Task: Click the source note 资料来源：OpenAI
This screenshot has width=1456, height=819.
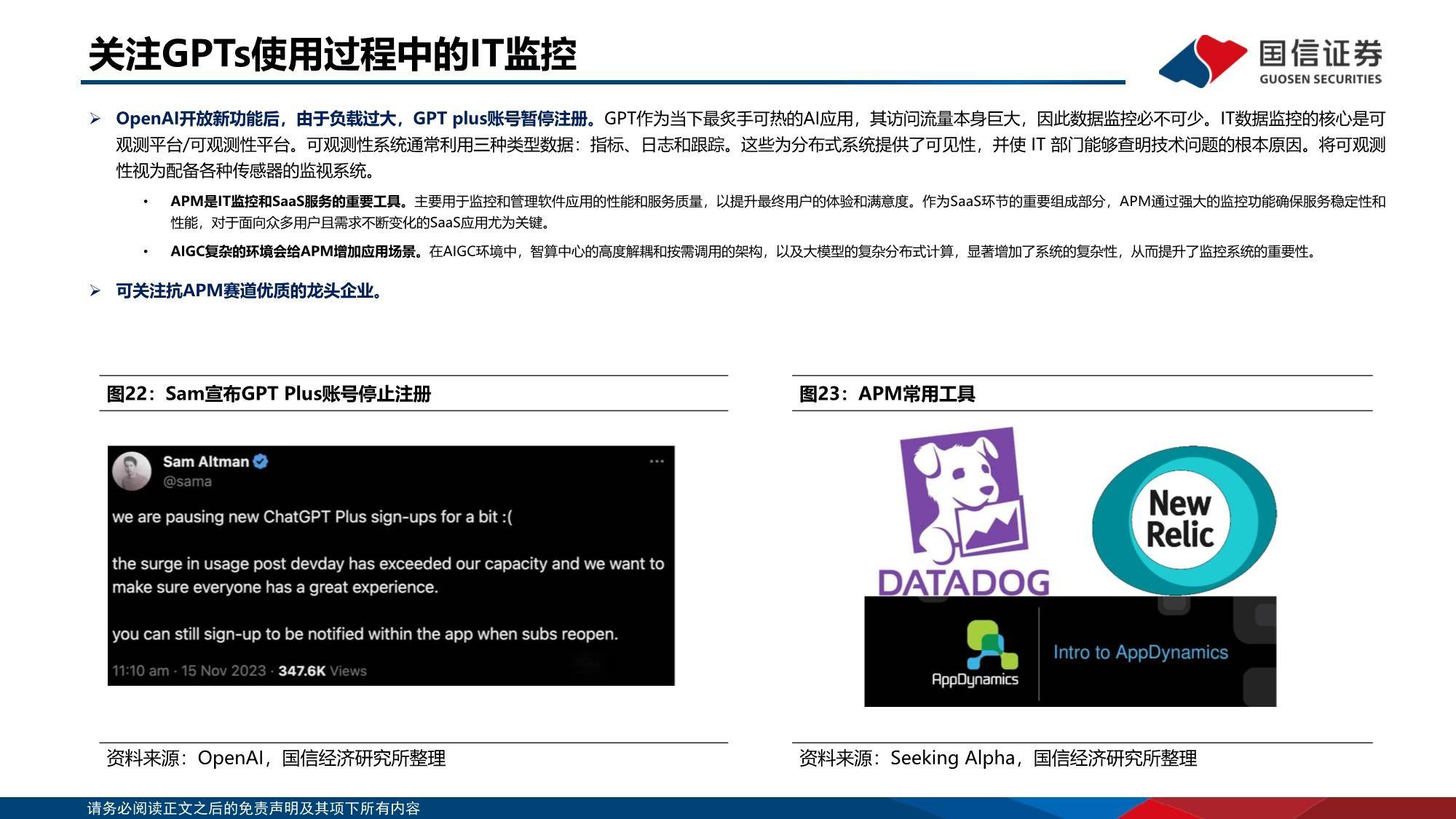Action: [276, 759]
